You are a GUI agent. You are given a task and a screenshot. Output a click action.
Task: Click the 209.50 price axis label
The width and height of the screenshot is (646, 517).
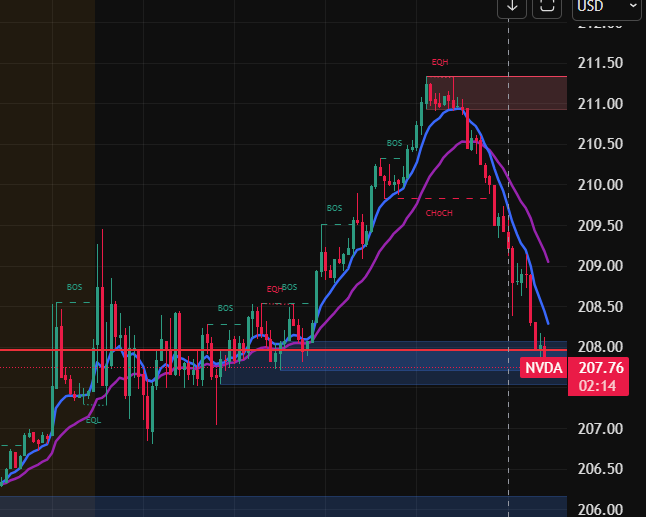(600, 226)
